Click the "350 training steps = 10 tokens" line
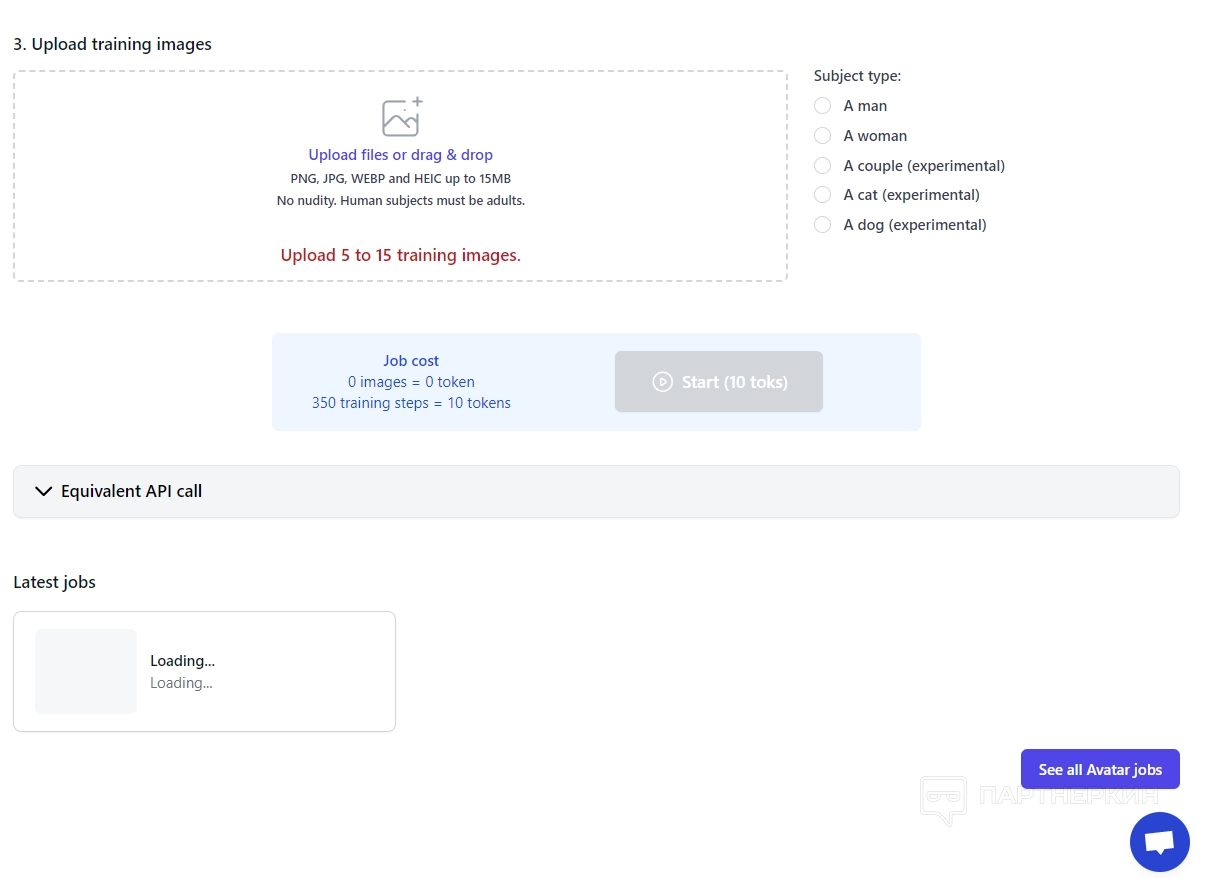The height and width of the screenshot is (879, 1210). [411, 403]
